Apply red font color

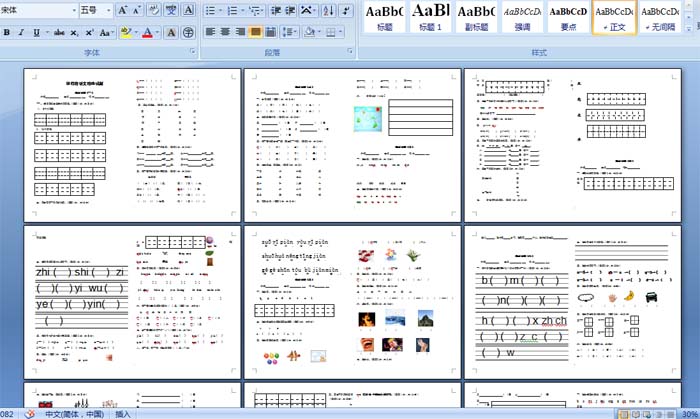click(x=147, y=33)
